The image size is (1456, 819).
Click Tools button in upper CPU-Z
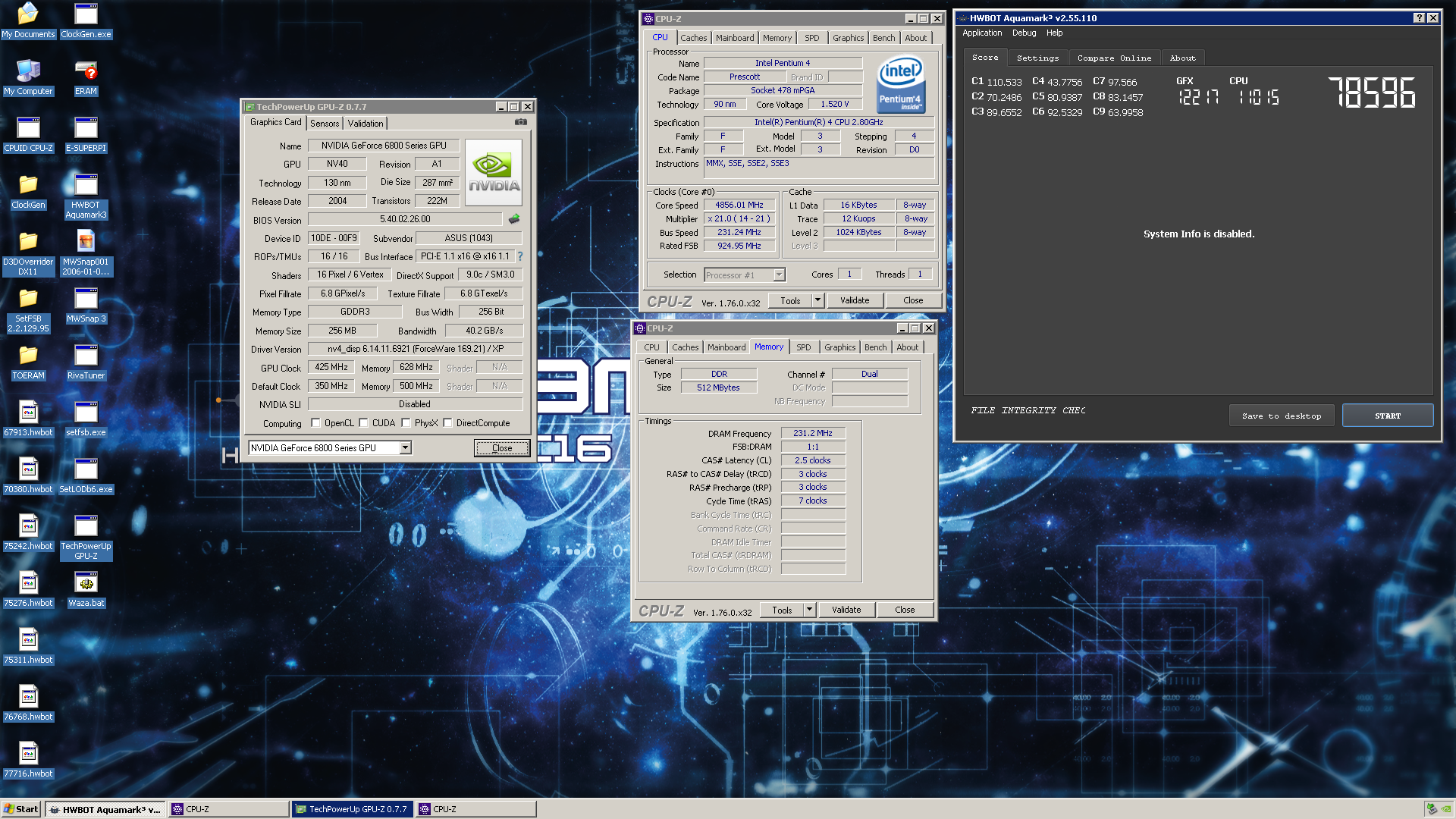790,300
